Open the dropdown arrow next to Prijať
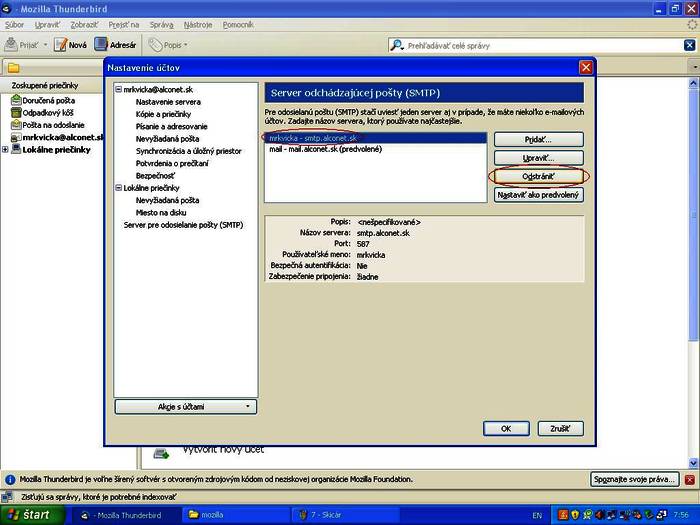700x525 pixels. 45,45
